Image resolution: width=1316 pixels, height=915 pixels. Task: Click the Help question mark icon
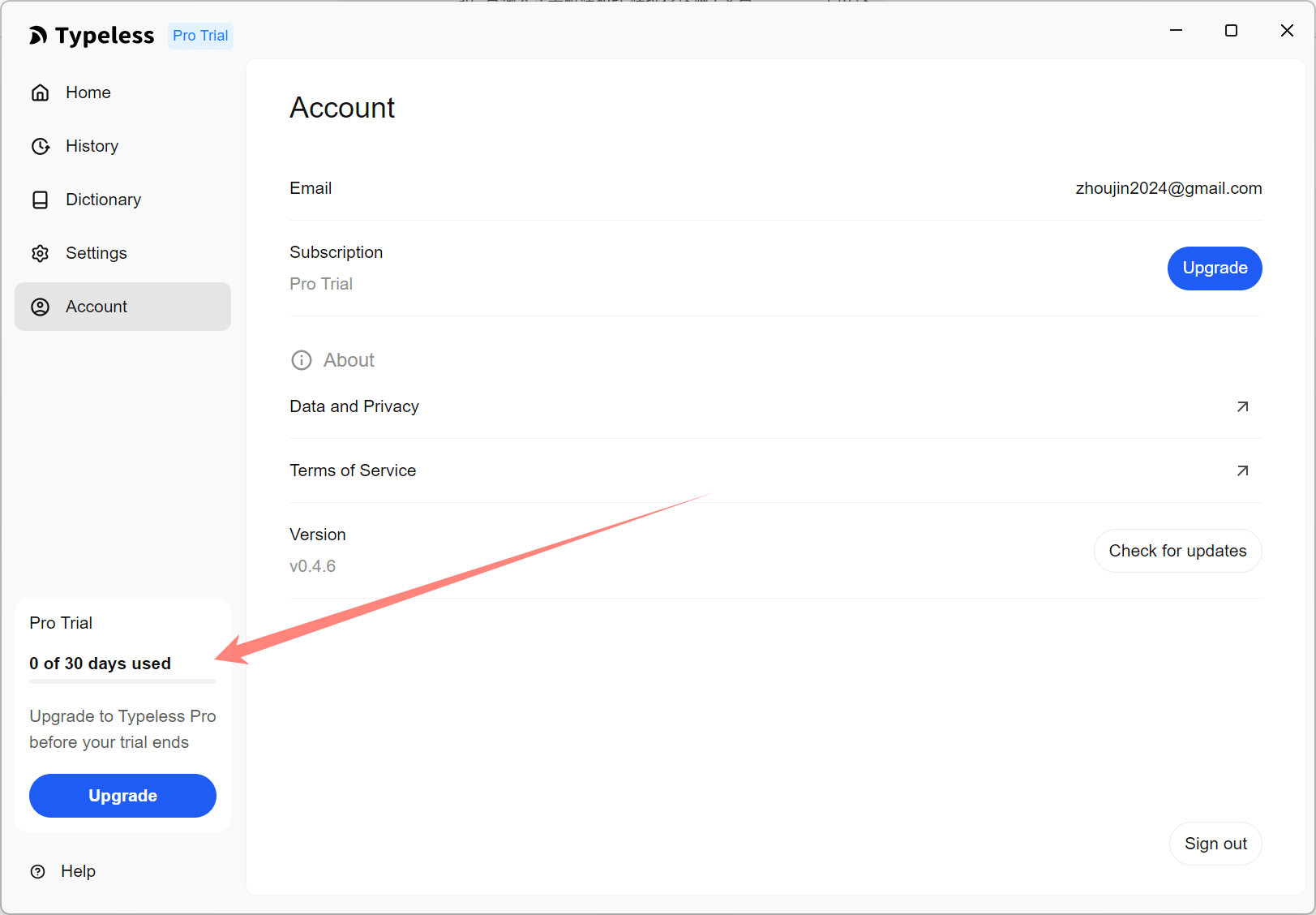click(38, 871)
